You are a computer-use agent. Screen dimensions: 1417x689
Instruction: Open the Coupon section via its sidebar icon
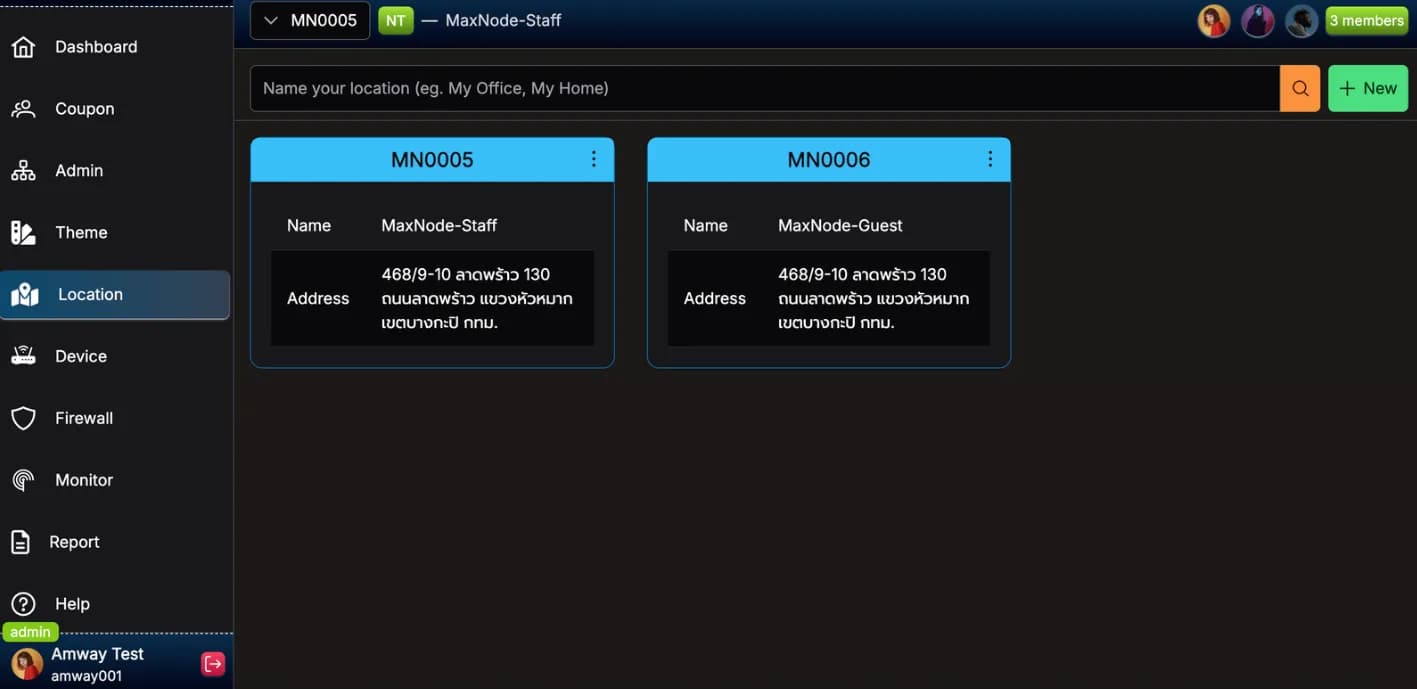pyautogui.click(x=23, y=107)
